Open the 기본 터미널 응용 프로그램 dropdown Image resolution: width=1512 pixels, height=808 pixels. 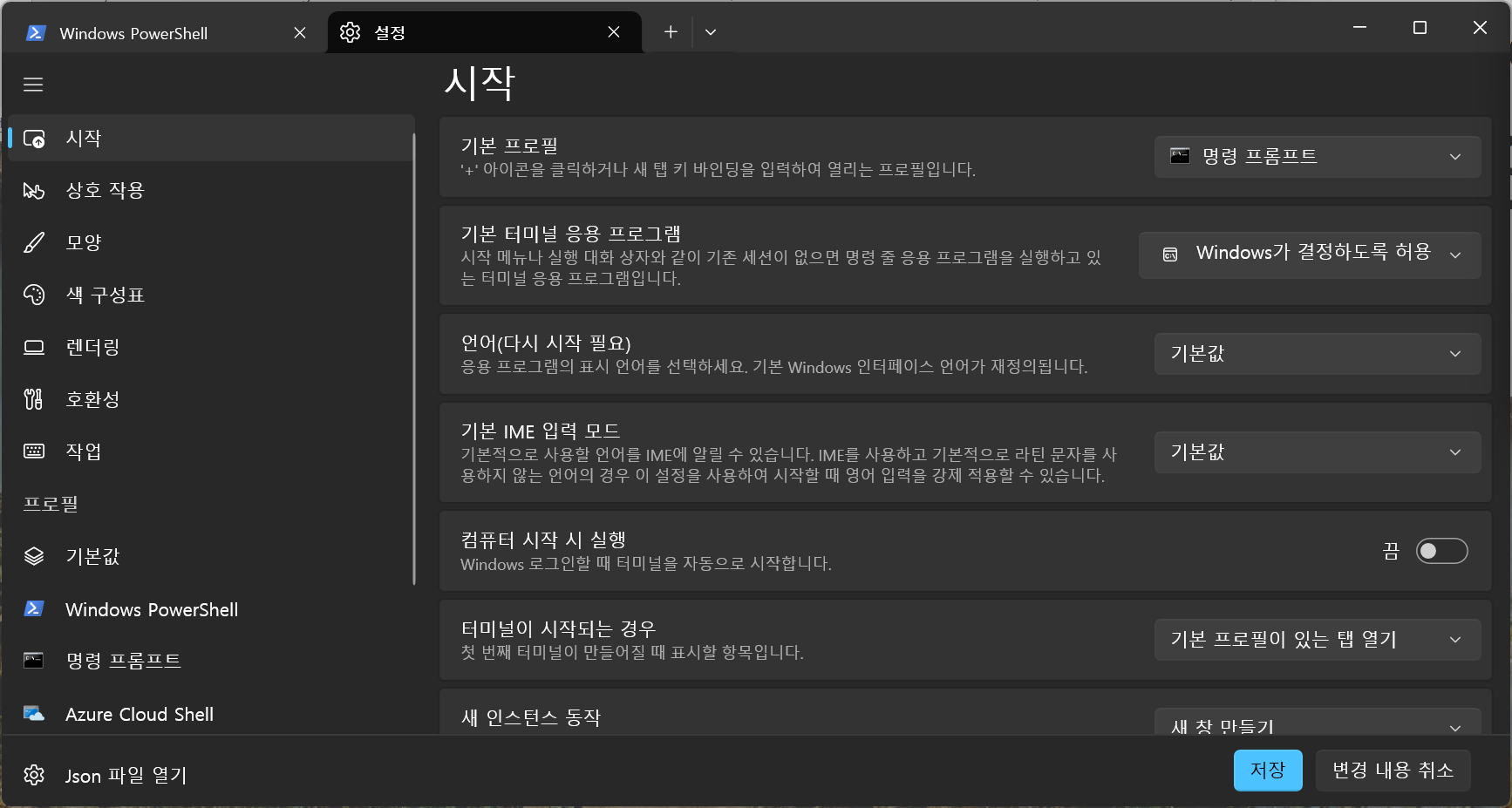1310,255
